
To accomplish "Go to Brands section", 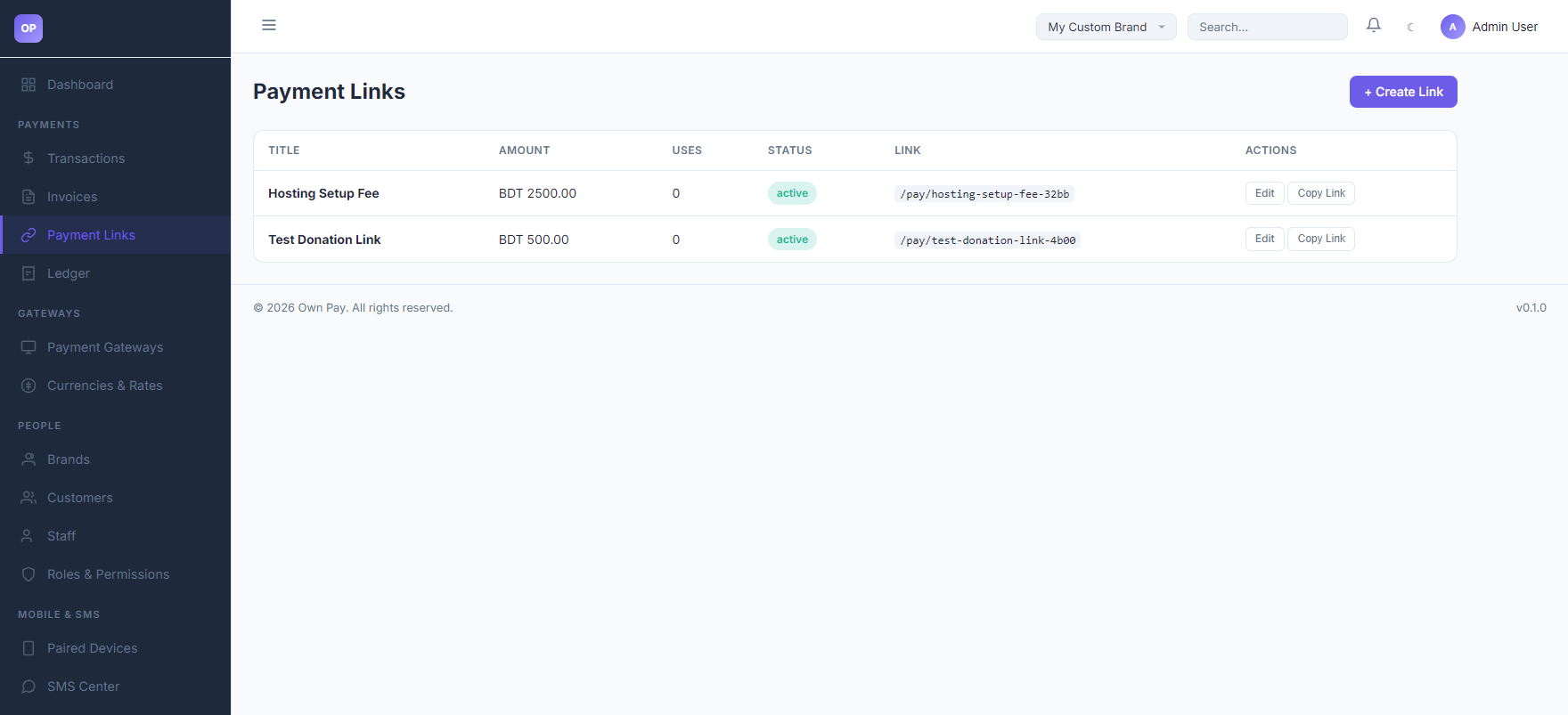I will (115, 459).
